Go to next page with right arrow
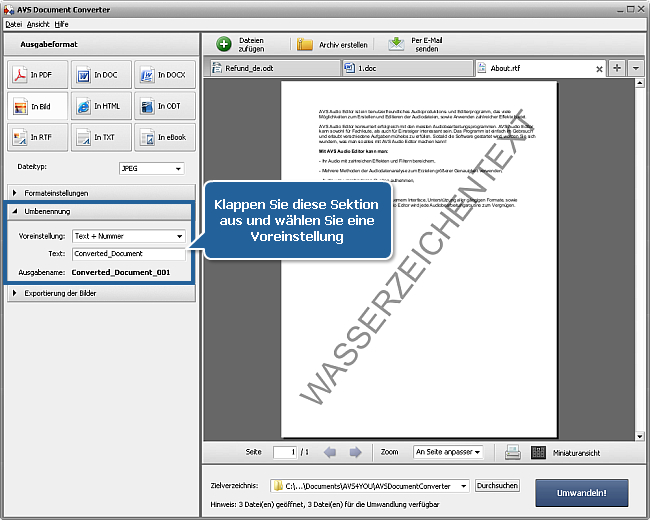 (355, 452)
